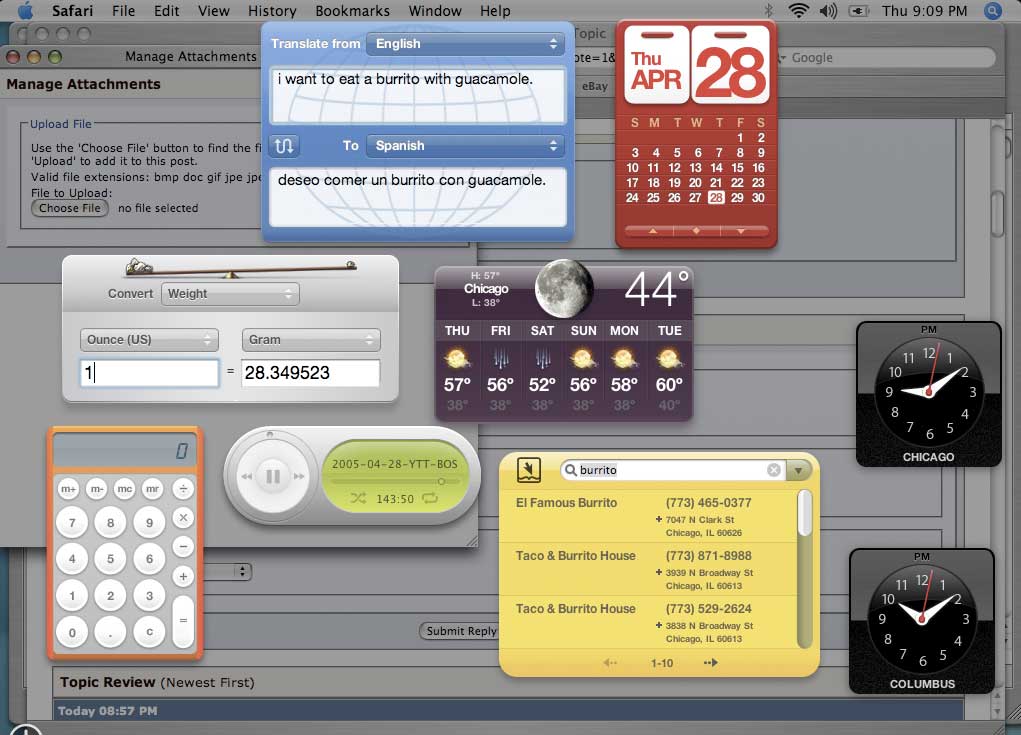Viewport: 1021px width, 735px height.
Task: Tap the calculator 5 key
Action: (x=111, y=559)
